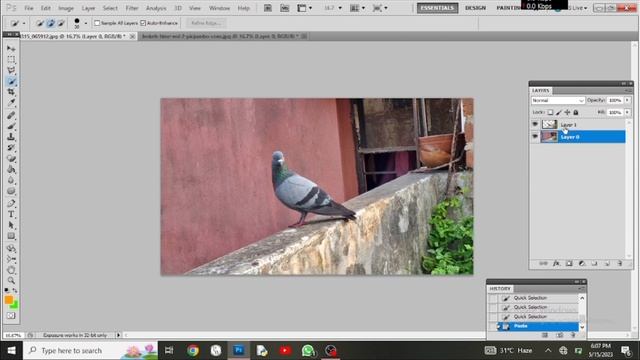
Task: Open the Image menu
Action: tap(66, 8)
